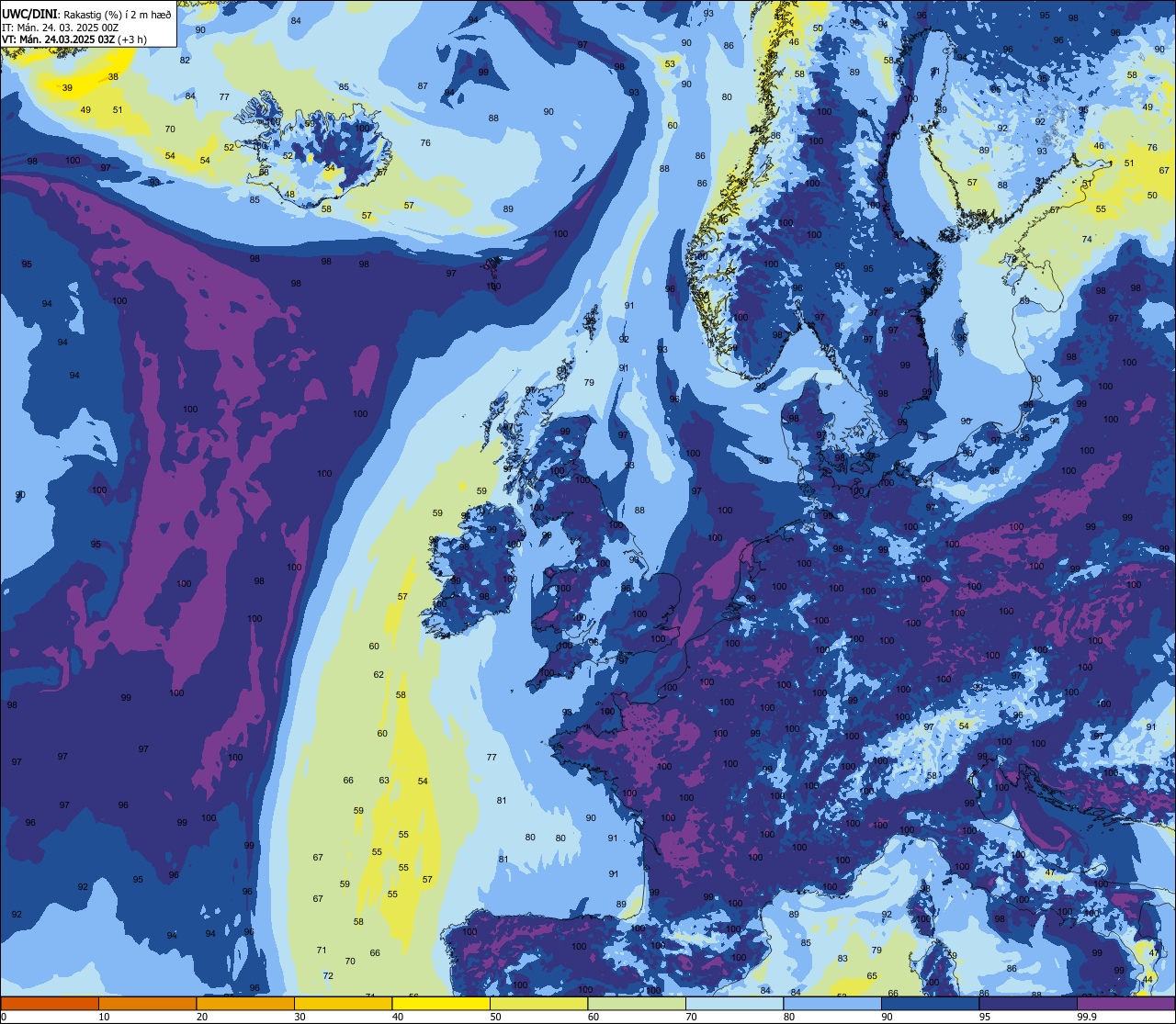This screenshot has height=1024, width=1176.
Task: Click the humidity value 63 on the map
Action: (384, 781)
